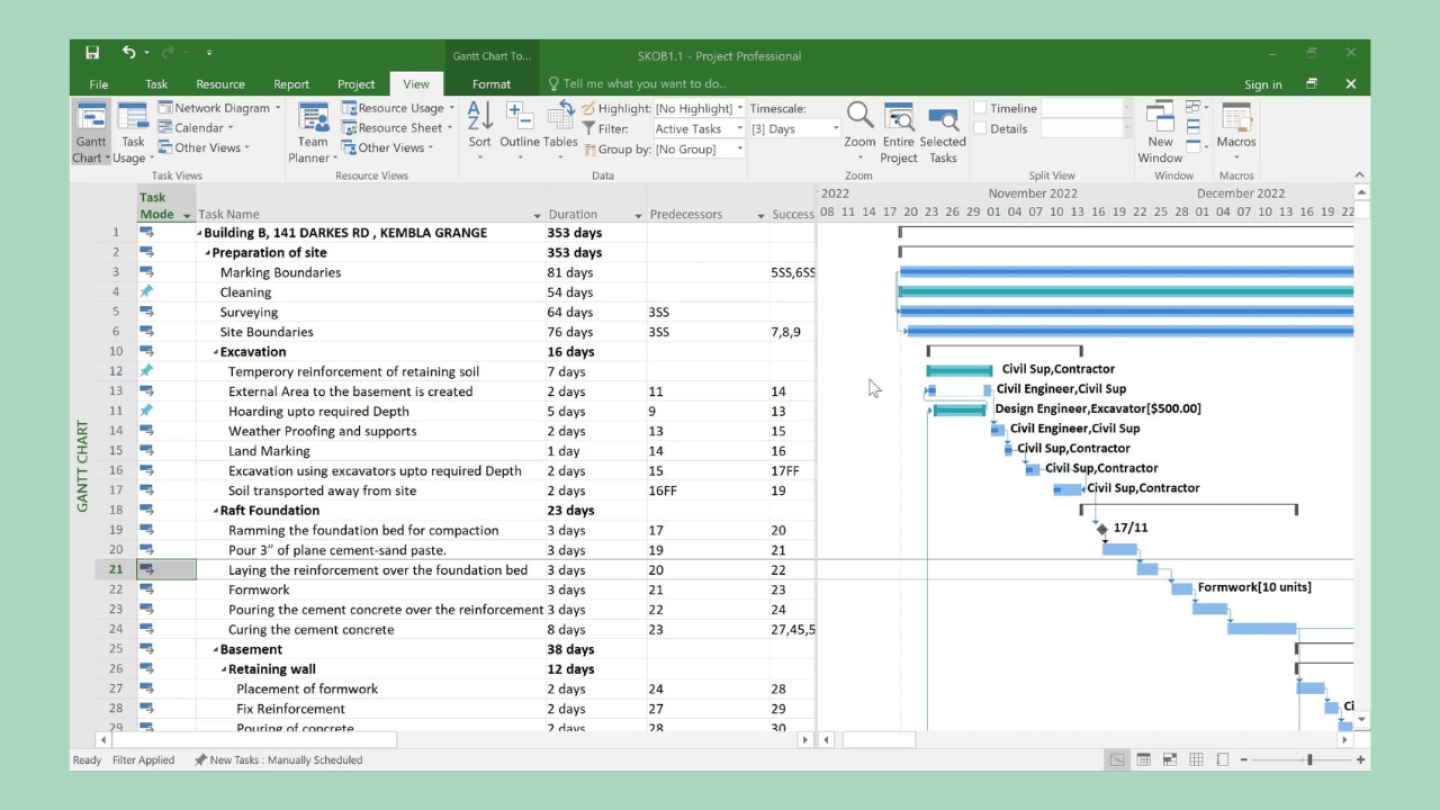Open the File menu
Image resolution: width=1440 pixels, height=810 pixels.
98,84
